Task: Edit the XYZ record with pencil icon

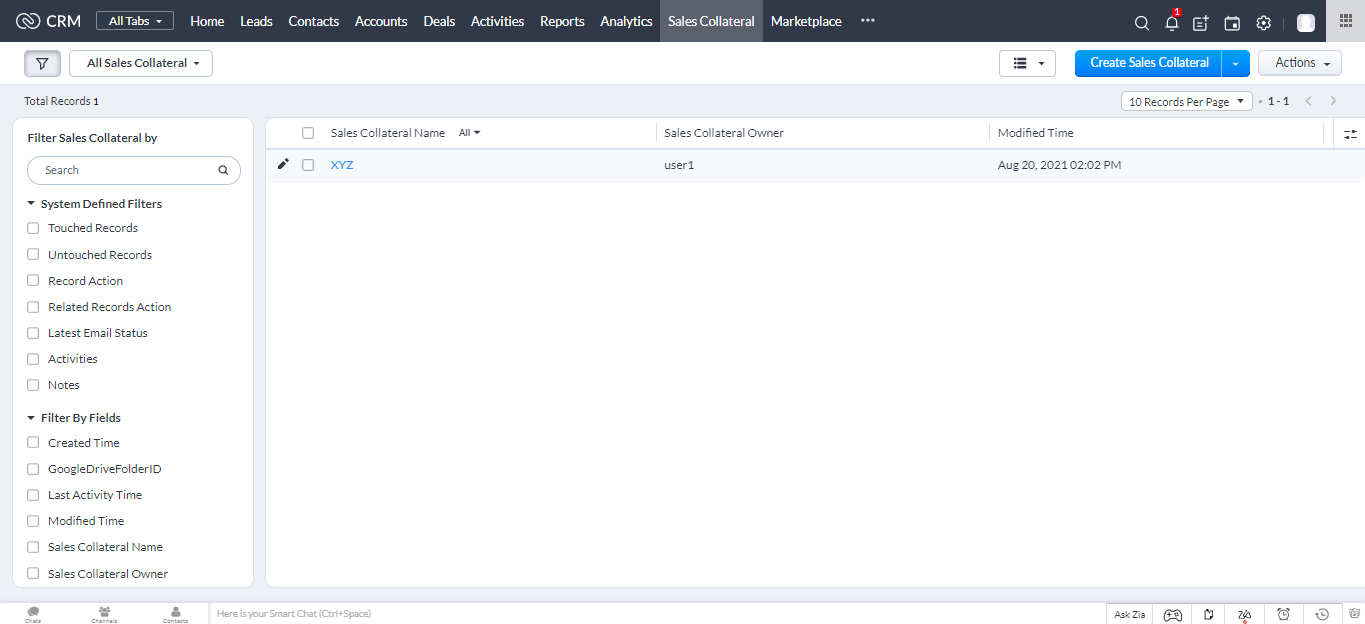Action: [x=283, y=164]
